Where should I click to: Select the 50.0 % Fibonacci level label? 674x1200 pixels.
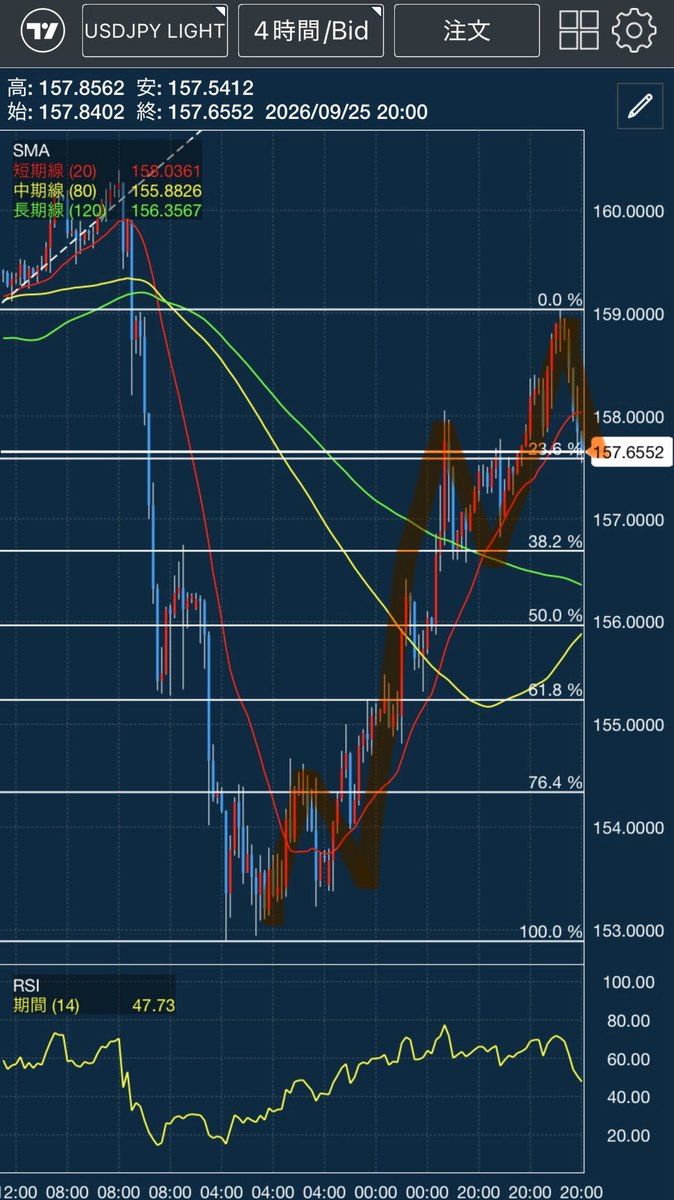click(555, 615)
